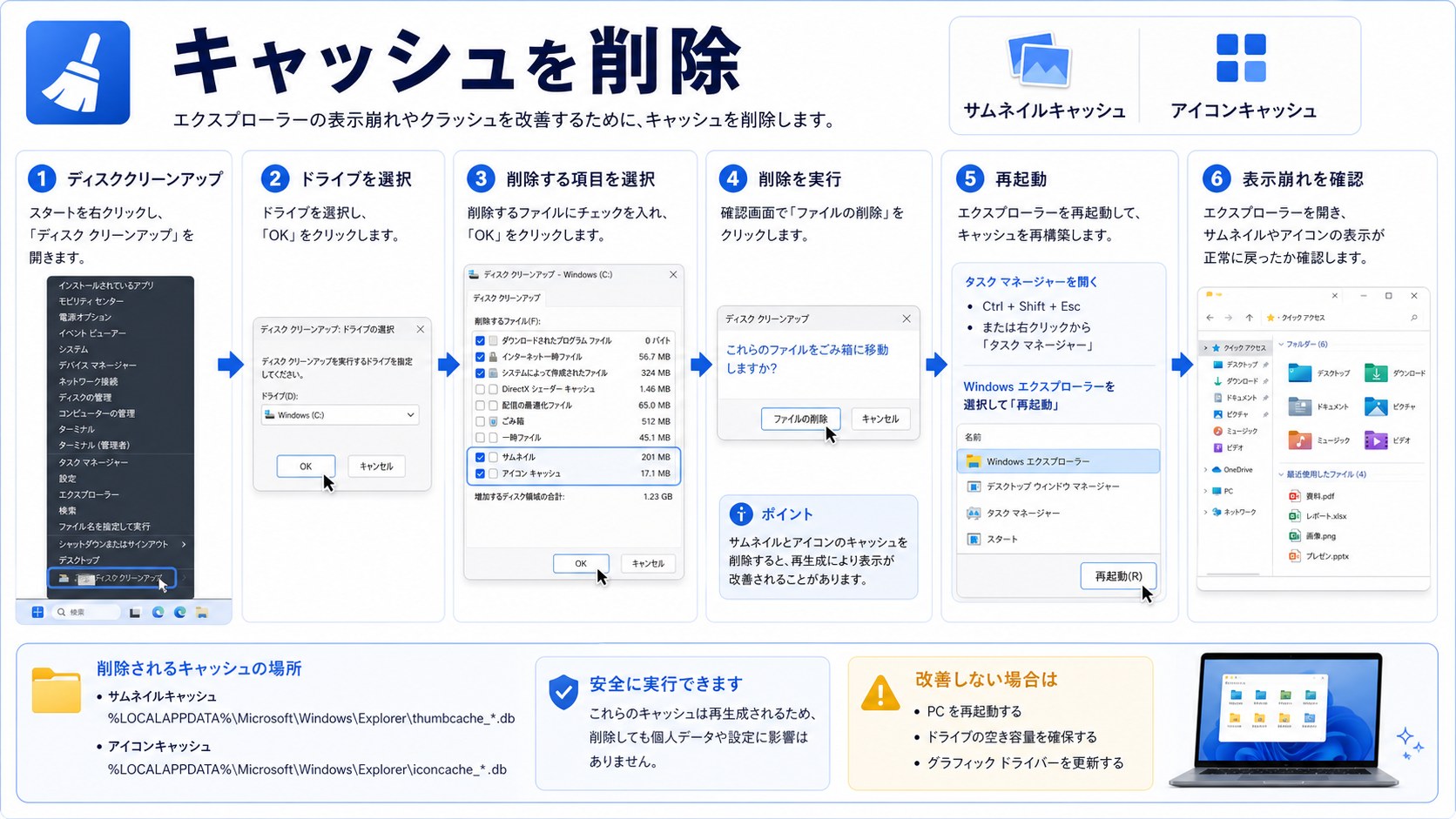The height and width of the screenshot is (819, 1456).
Task: Select デスクトップ ウィンドウ マネージャー process row
Action: click(x=1058, y=487)
